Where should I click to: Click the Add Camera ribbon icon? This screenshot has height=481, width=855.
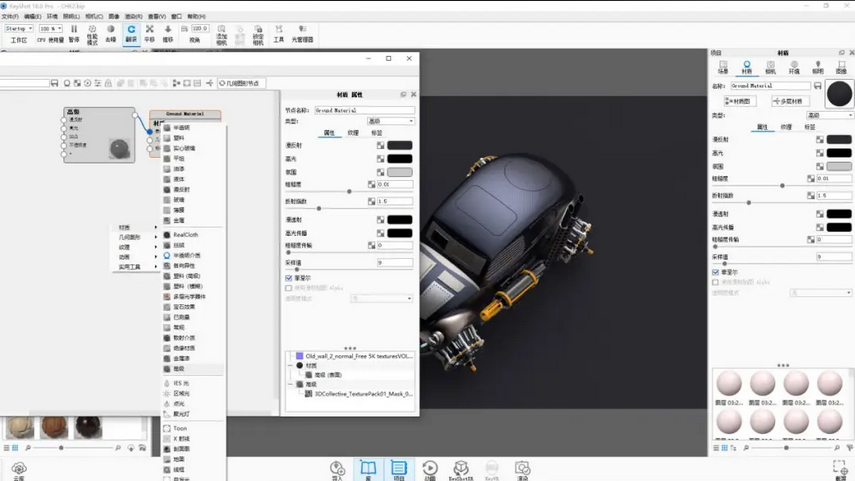coord(221,34)
